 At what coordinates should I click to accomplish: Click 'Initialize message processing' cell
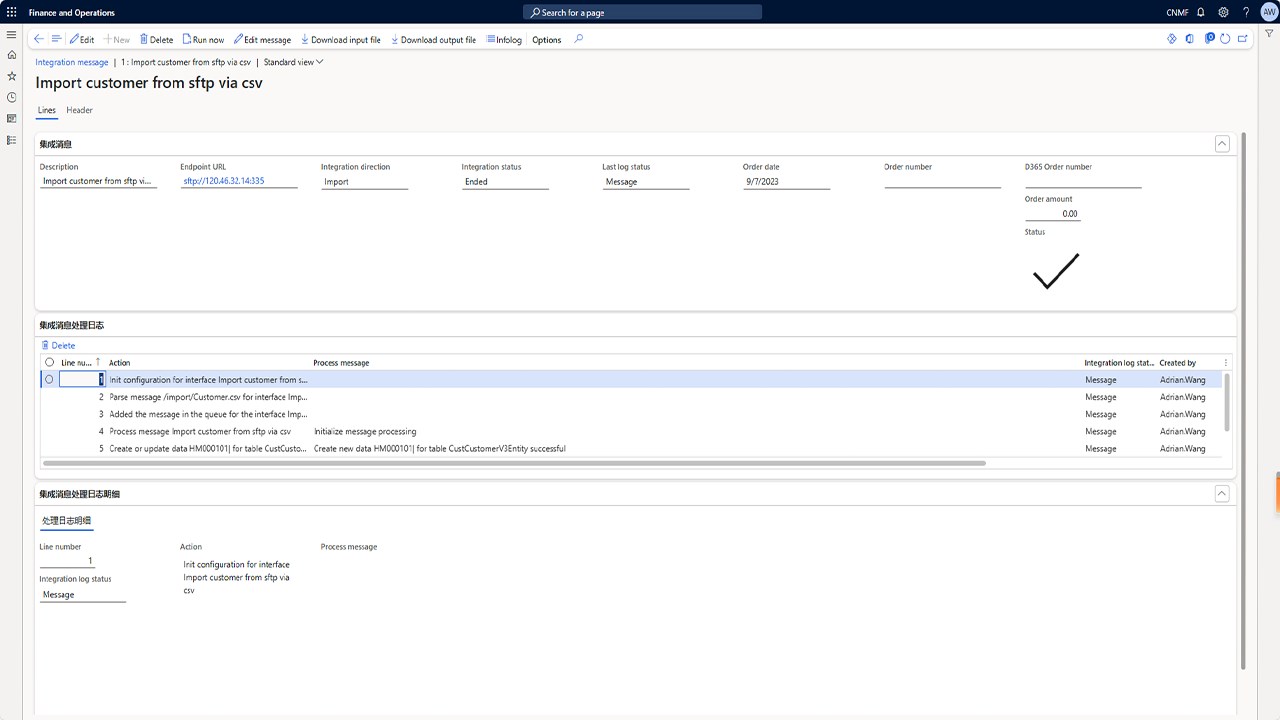tap(365, 431)
